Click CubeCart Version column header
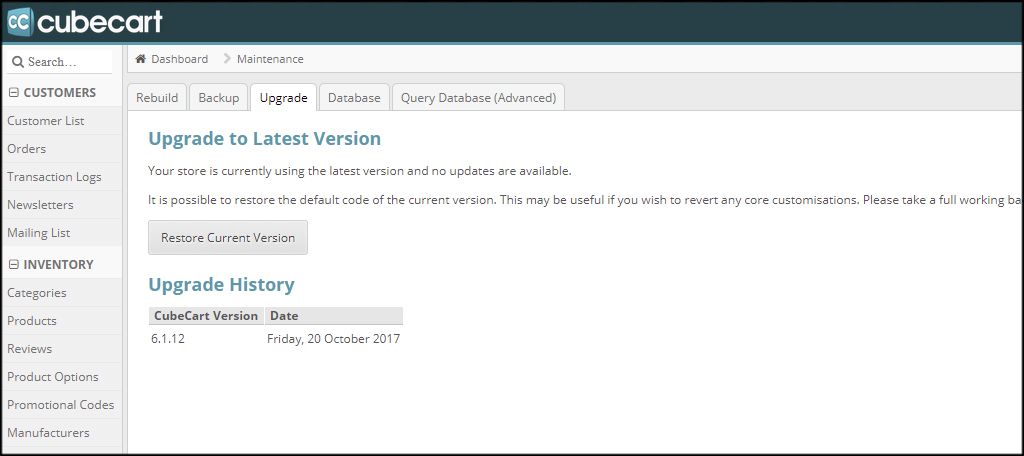The height and width of the screenshot is (456, 1024). pyautogui.click(x=206, y=316)
